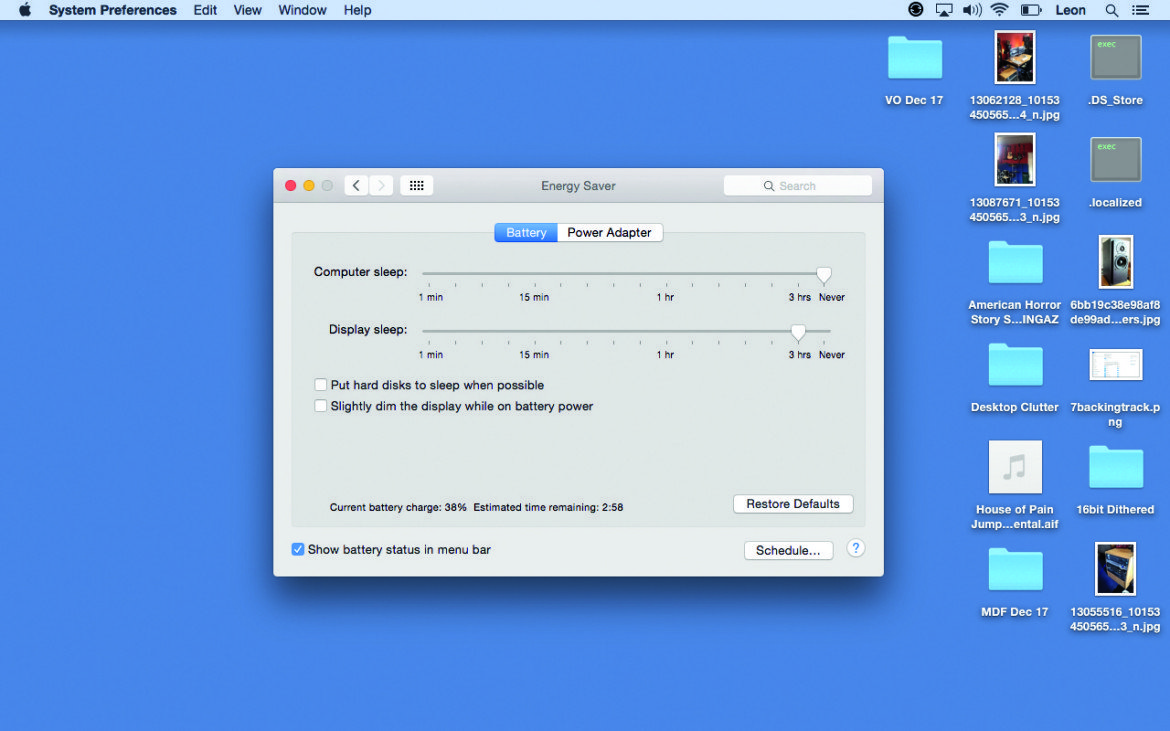Click the Display sleep slider knob

[x=798, y=332]
